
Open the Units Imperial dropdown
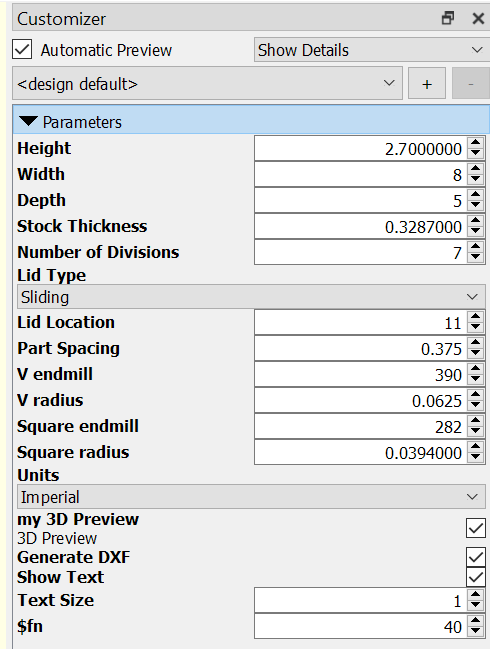[x=251, y=497]
